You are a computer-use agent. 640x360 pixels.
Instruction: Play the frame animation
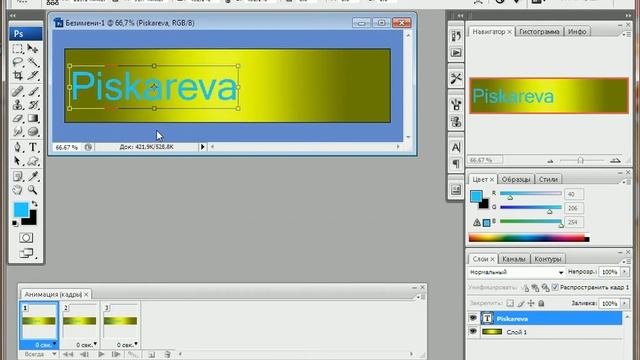(x=101, y=354)
